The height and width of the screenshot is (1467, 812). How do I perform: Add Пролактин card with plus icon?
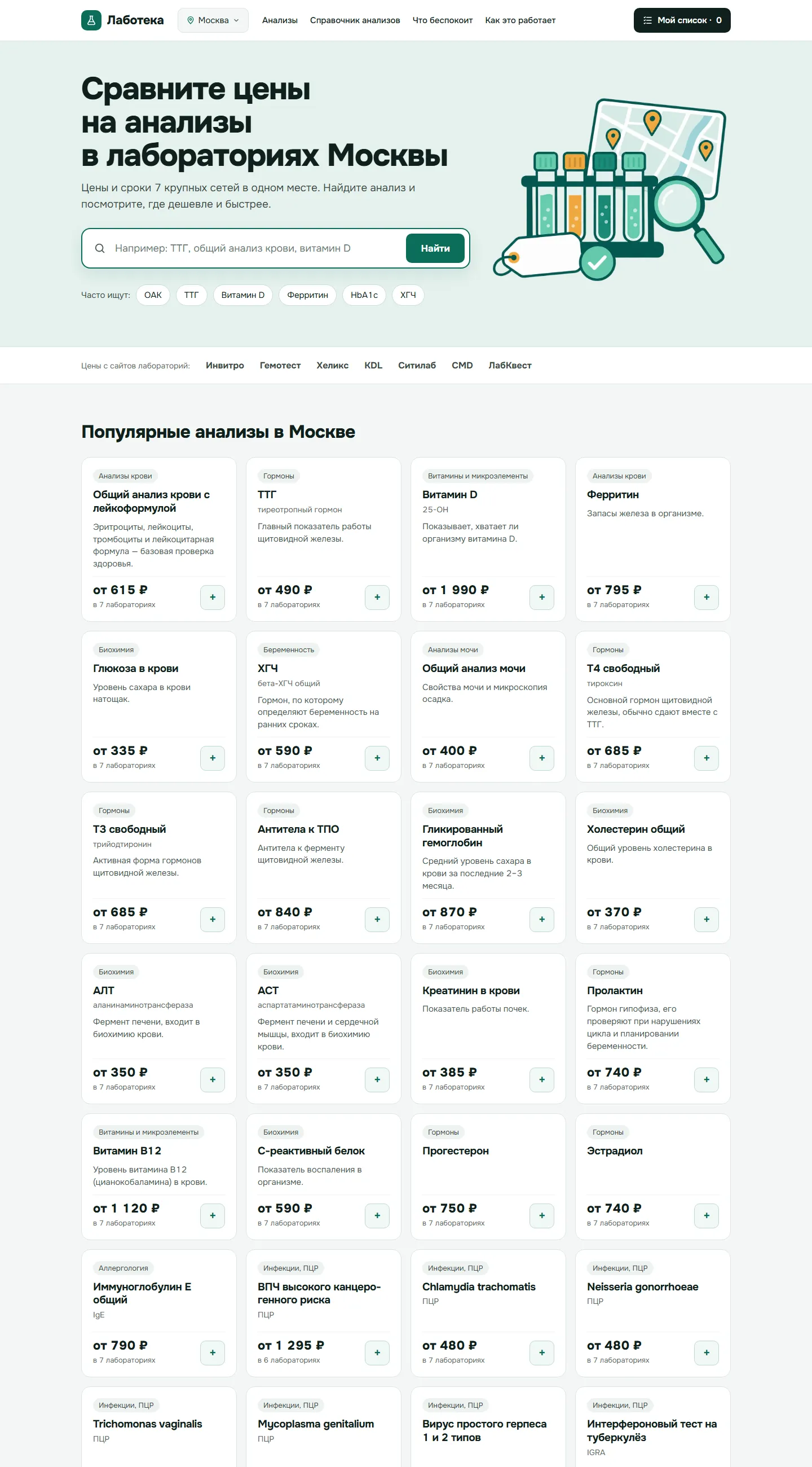click(x=706, y=1080)
